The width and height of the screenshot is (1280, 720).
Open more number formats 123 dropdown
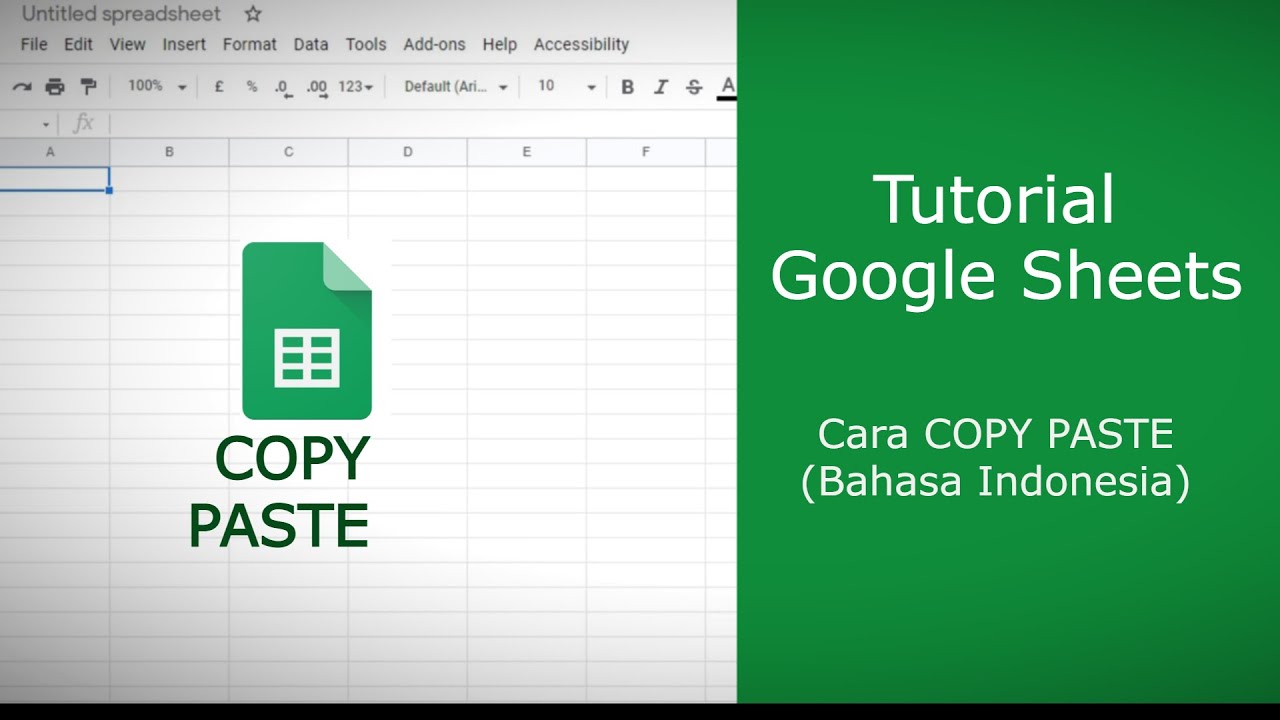356,87
